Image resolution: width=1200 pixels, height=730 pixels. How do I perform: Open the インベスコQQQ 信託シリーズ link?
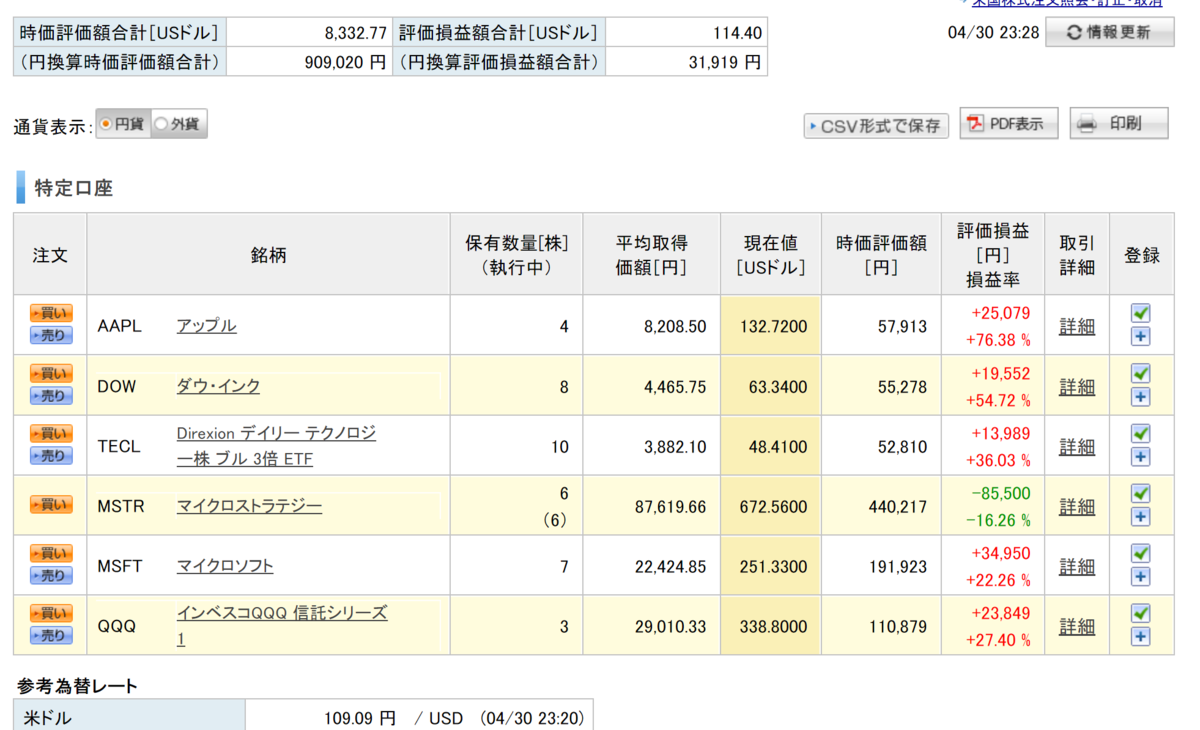tap(282, 626)
